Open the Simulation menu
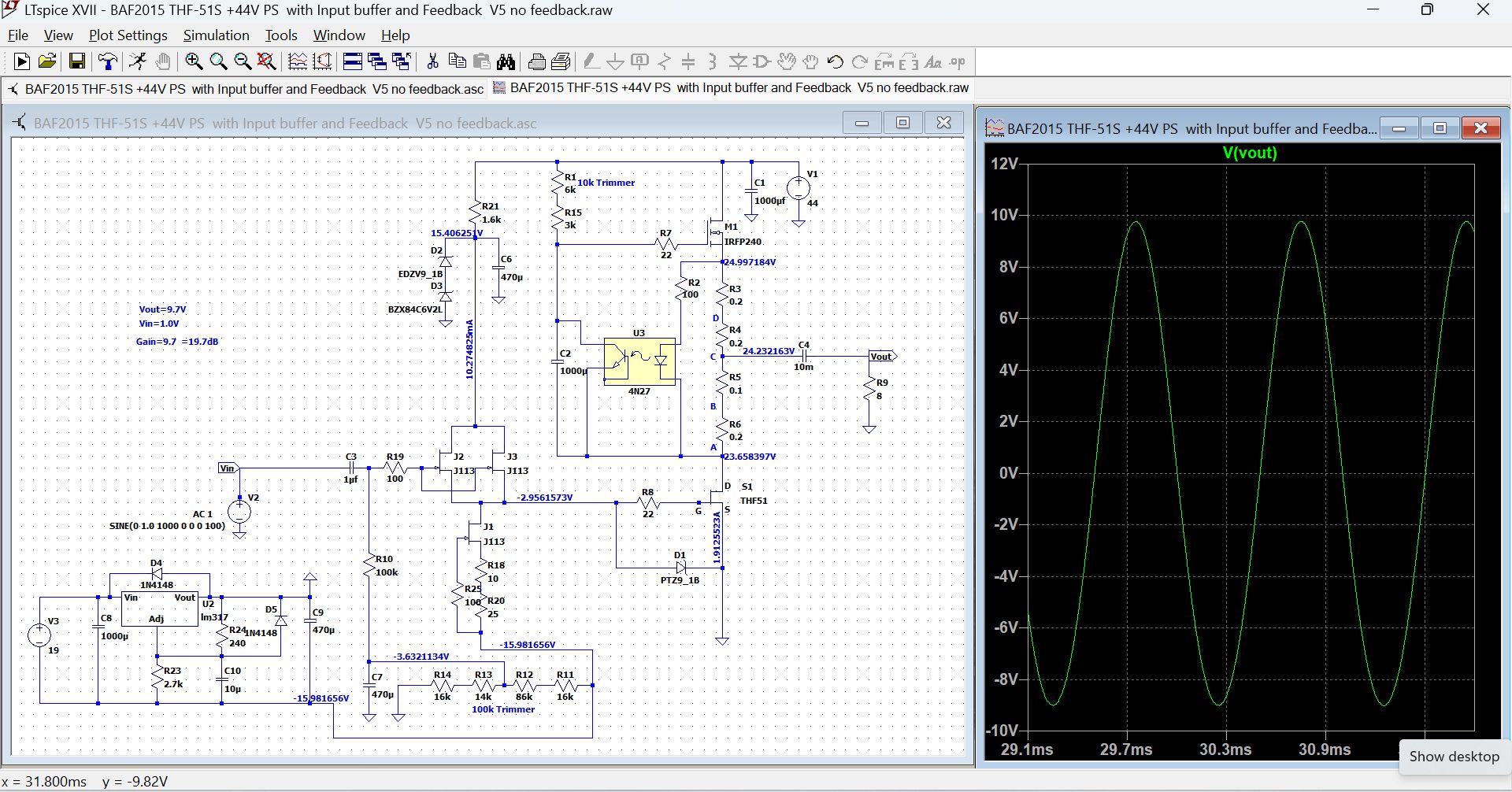This screenshot has width=1512, height=792. 216,35
